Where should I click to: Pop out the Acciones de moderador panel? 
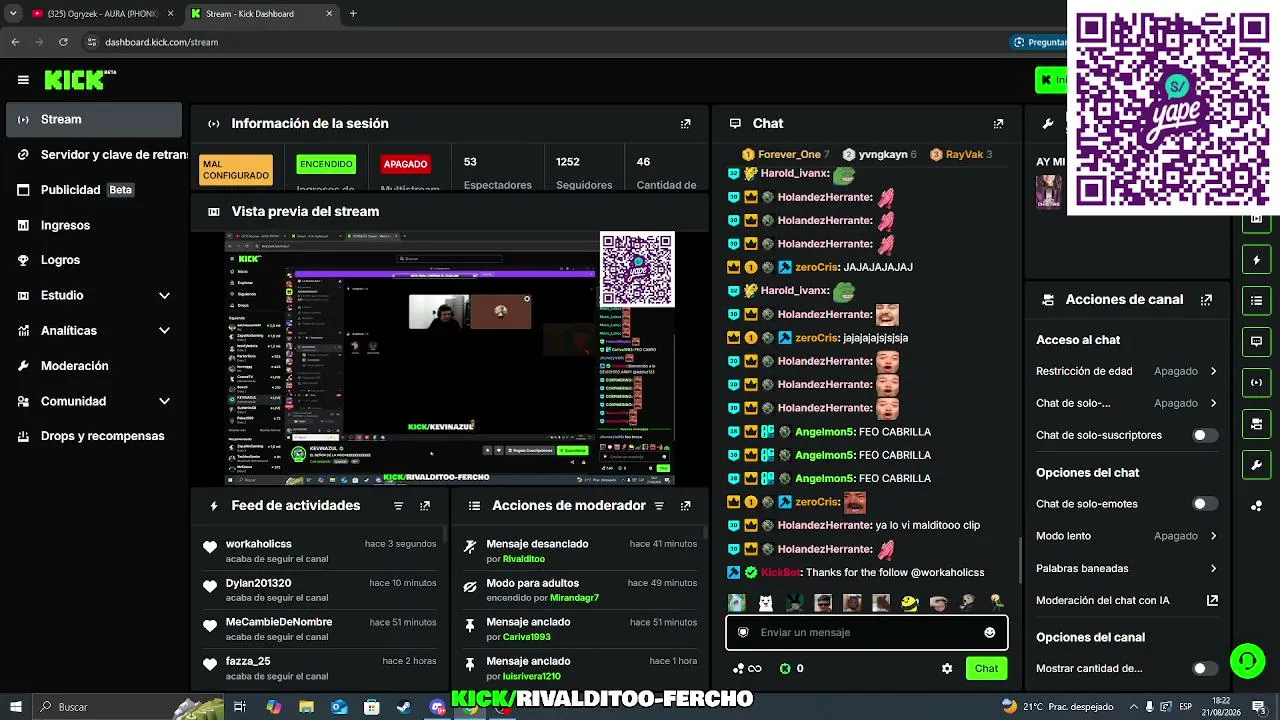[x=685, y=506]
